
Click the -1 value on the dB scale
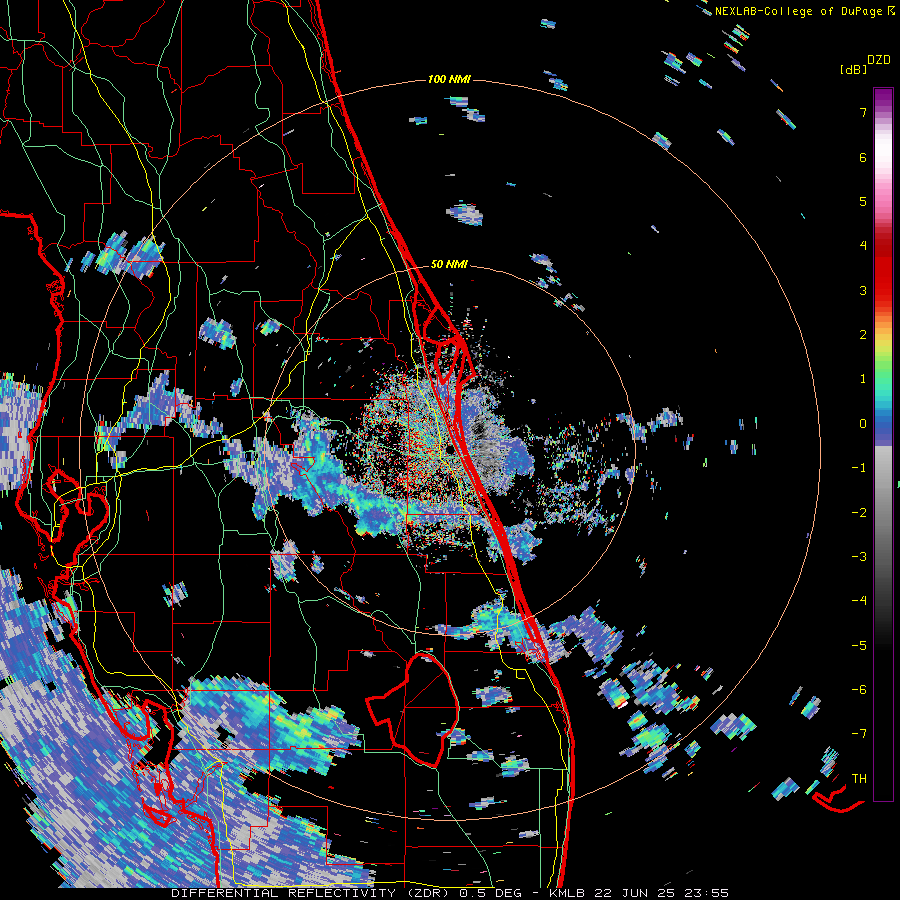(x=859, y=468)
